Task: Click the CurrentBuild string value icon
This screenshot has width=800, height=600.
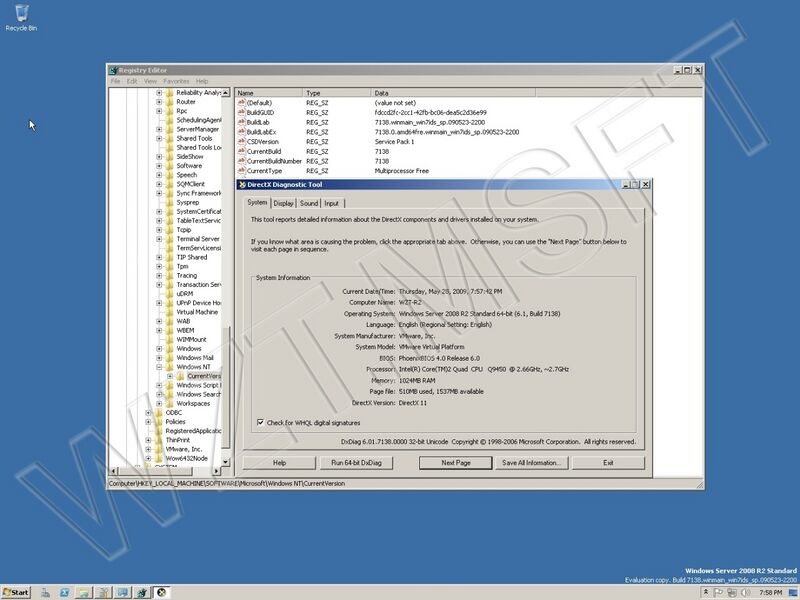Action: [241, 151]
